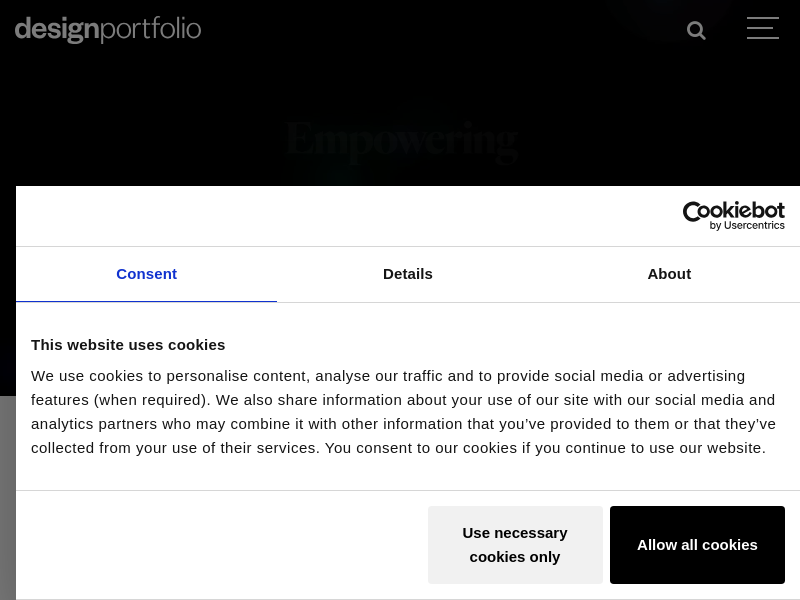
Task: Click the dimmed "Empowering" hero headline
Action: tap(401, 138)
